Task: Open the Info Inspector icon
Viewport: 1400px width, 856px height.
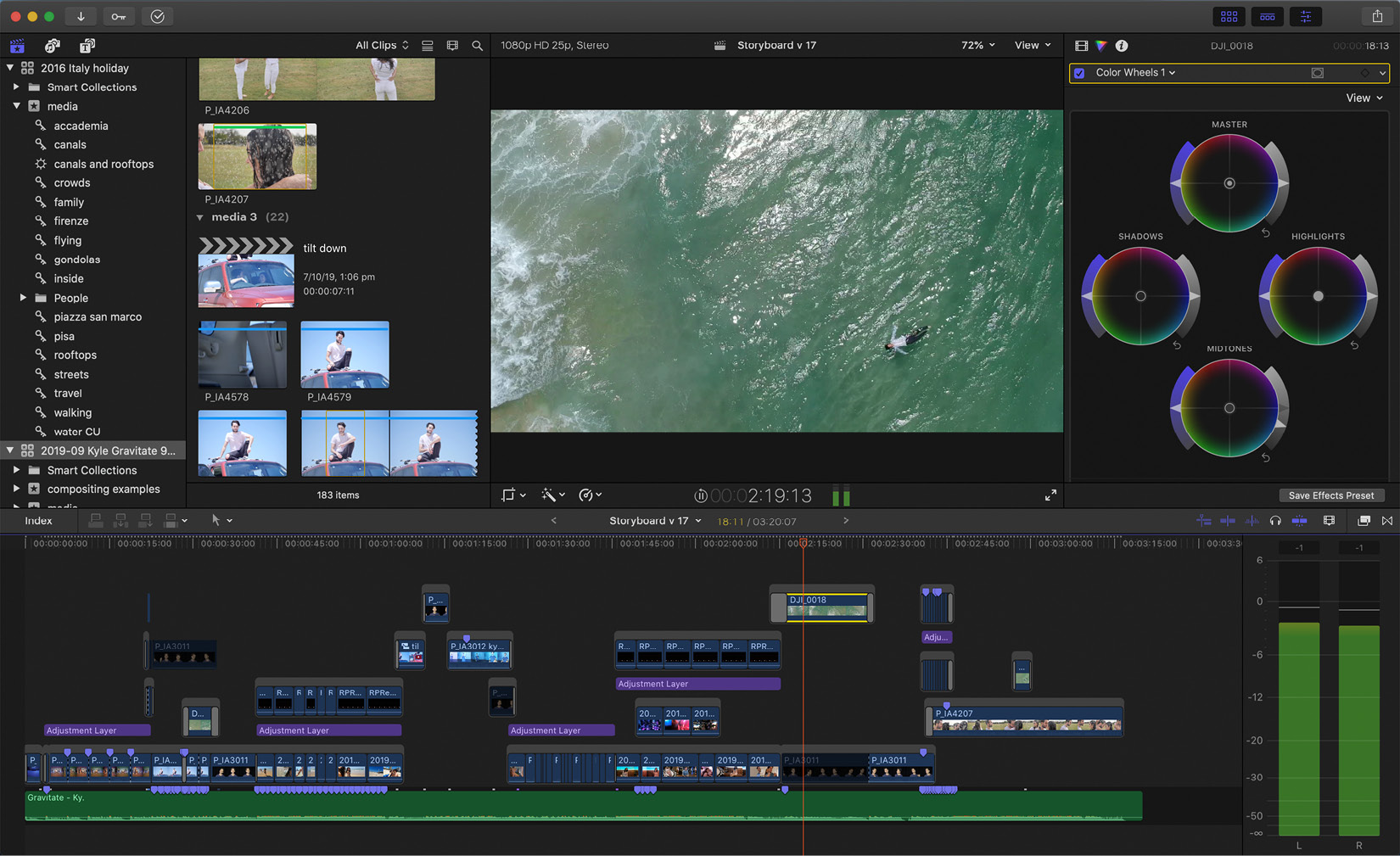Action: [x=1122, y=46]
